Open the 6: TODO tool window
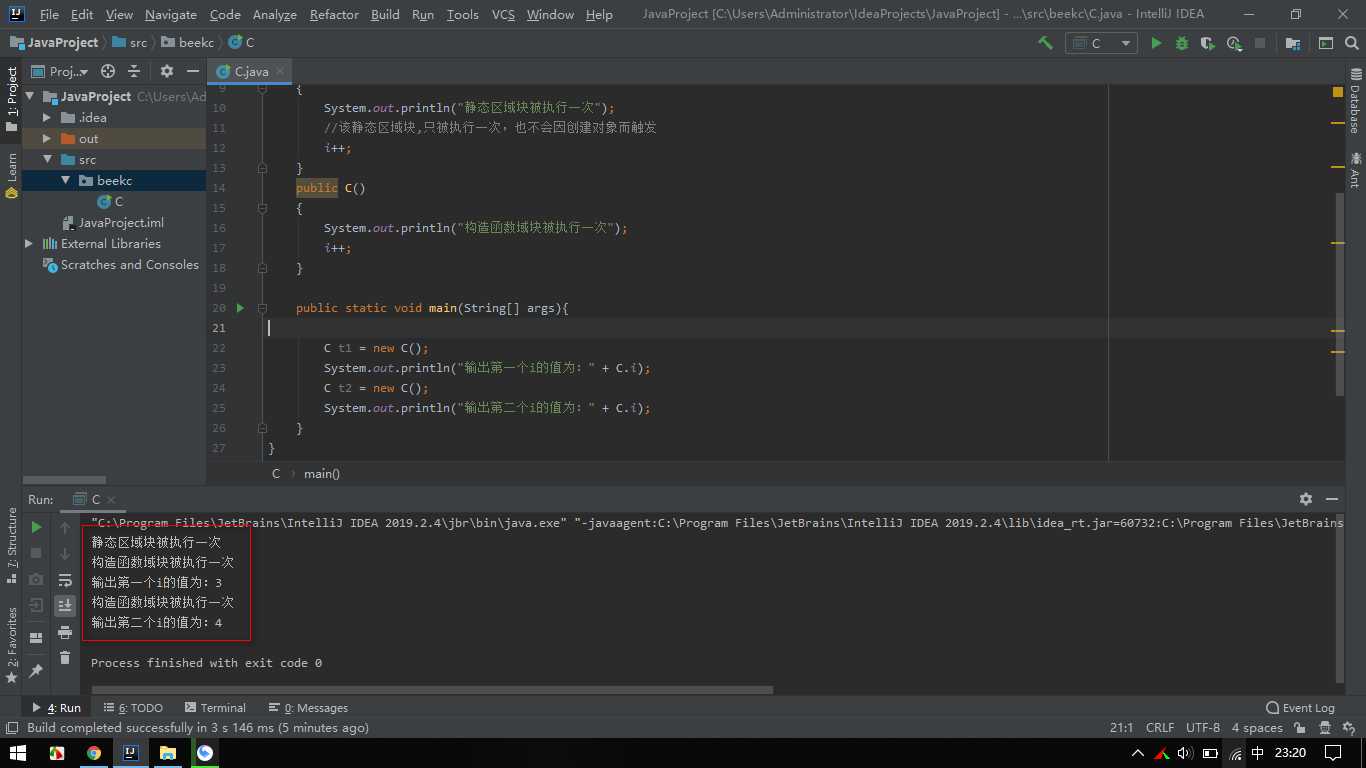Viewport: 1366px width, 768px height. point(133,707)
